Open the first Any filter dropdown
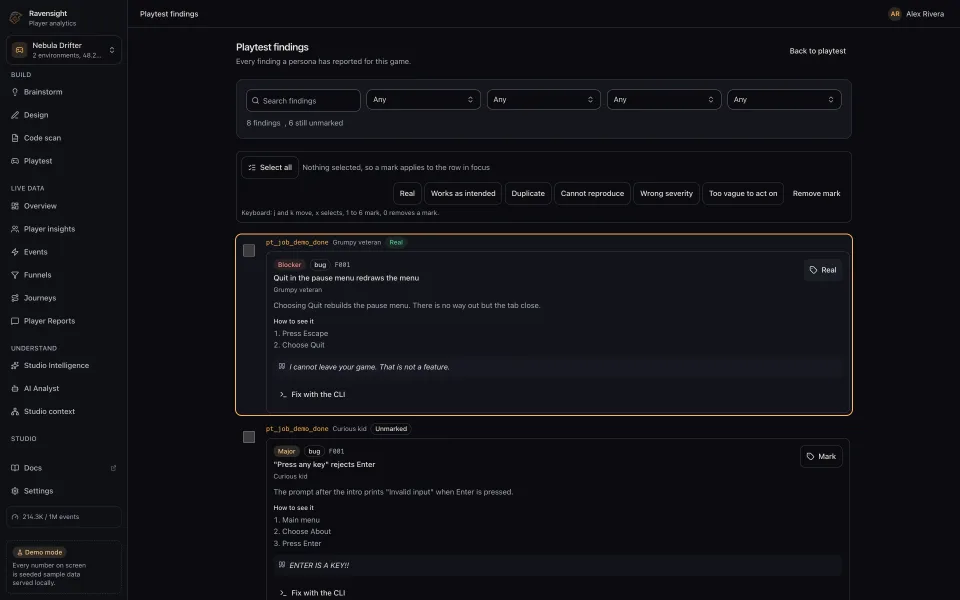960x600 pixels. point(423,100)
